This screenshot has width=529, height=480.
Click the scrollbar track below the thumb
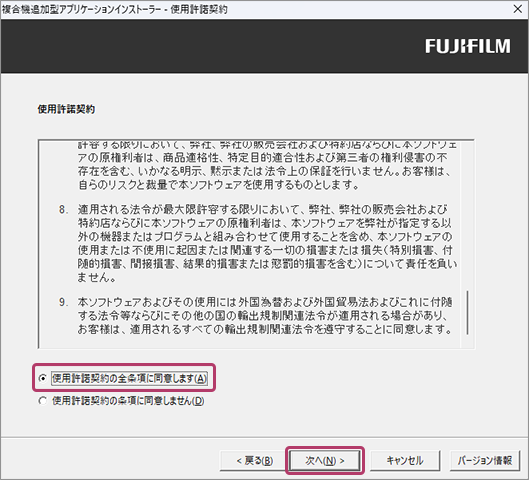click(467, 341)
